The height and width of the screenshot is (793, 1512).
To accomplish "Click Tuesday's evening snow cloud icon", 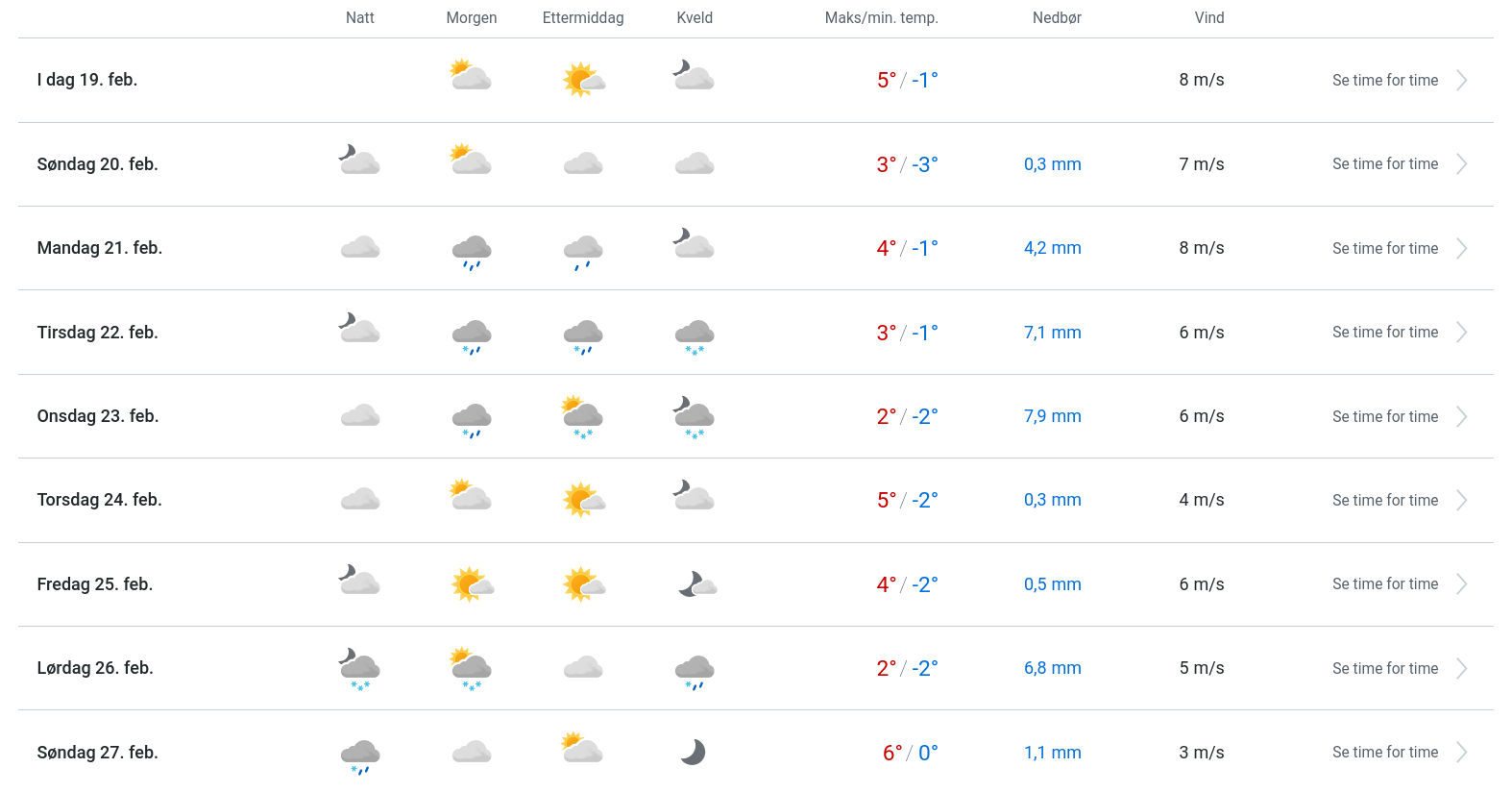I will (695, 335).
